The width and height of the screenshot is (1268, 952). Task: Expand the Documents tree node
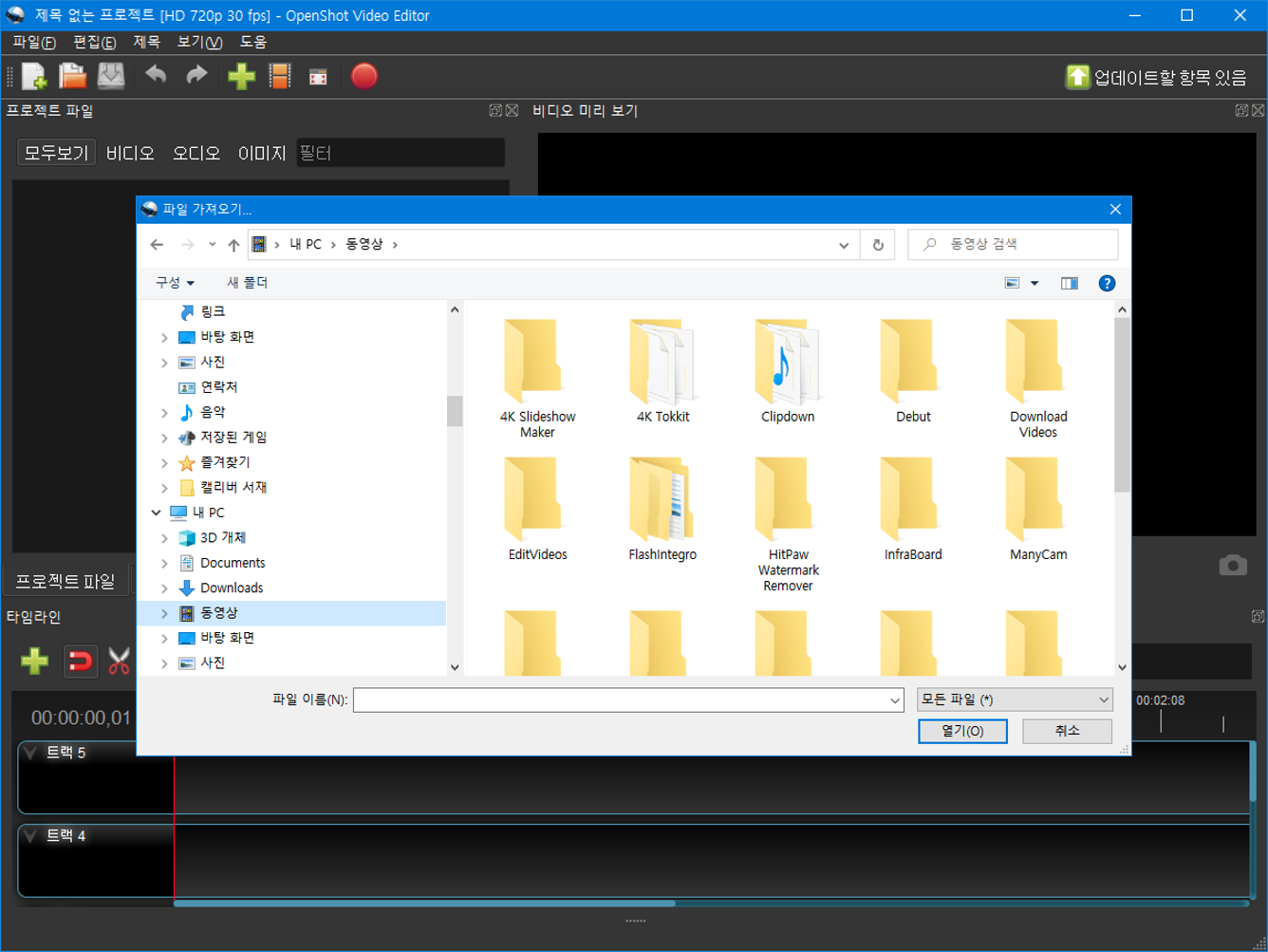164,563
